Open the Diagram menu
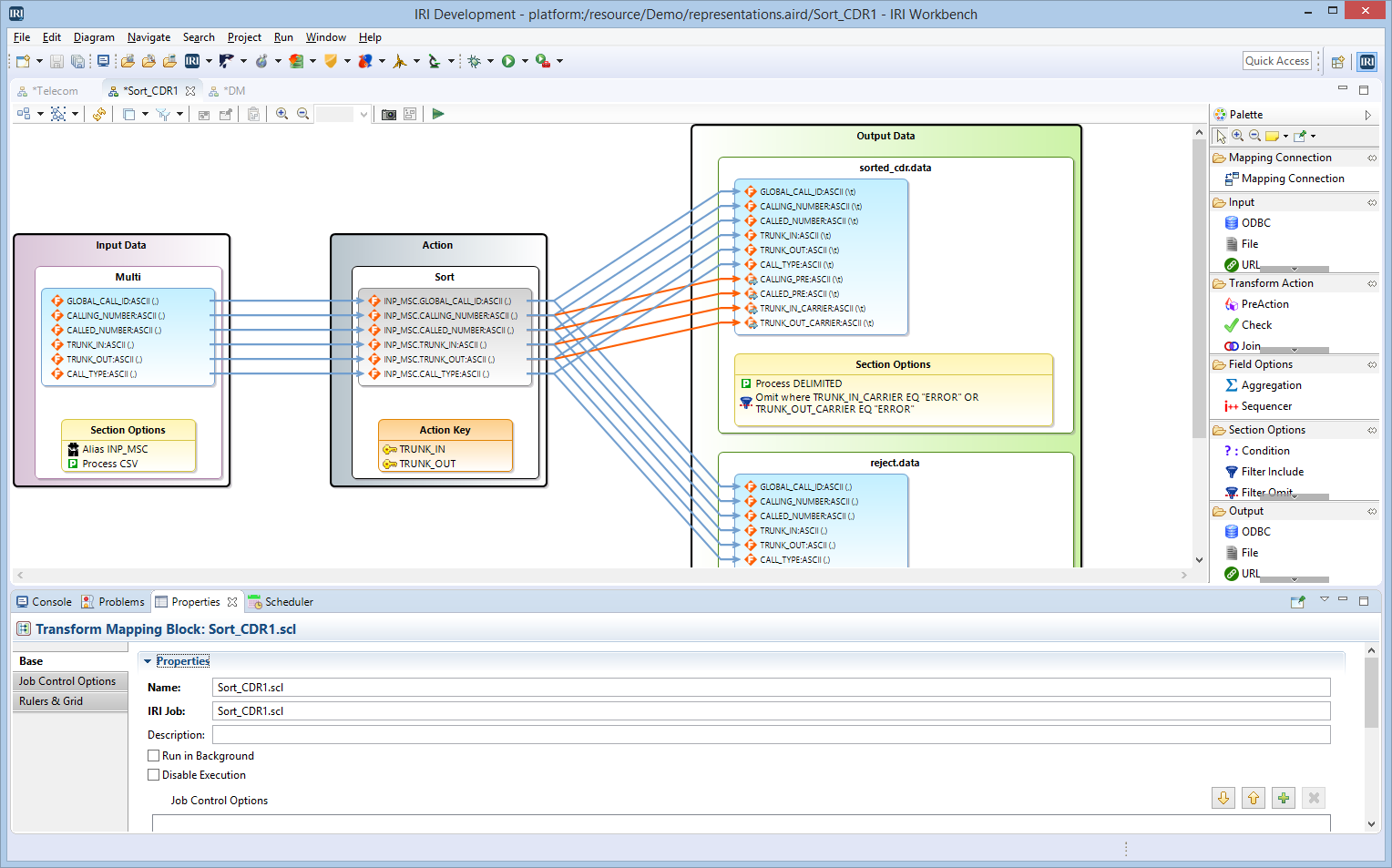This screenshot has width=1392, height=868. click(94, 37)
